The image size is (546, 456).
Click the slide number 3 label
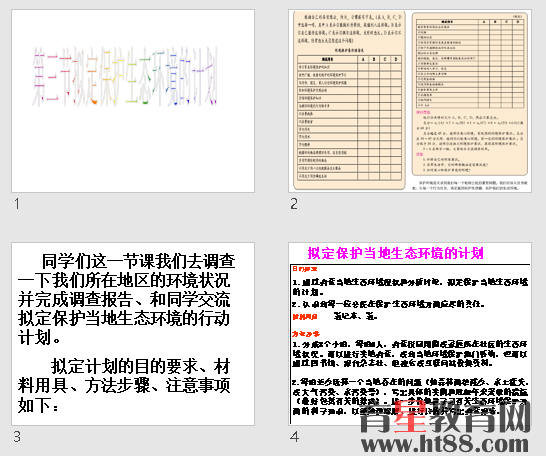tap(17, 437)
